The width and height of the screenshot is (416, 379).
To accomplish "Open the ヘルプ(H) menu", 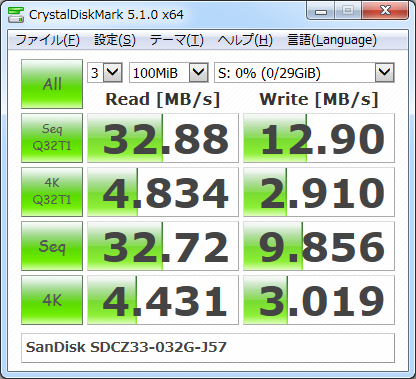I will 245,40.
